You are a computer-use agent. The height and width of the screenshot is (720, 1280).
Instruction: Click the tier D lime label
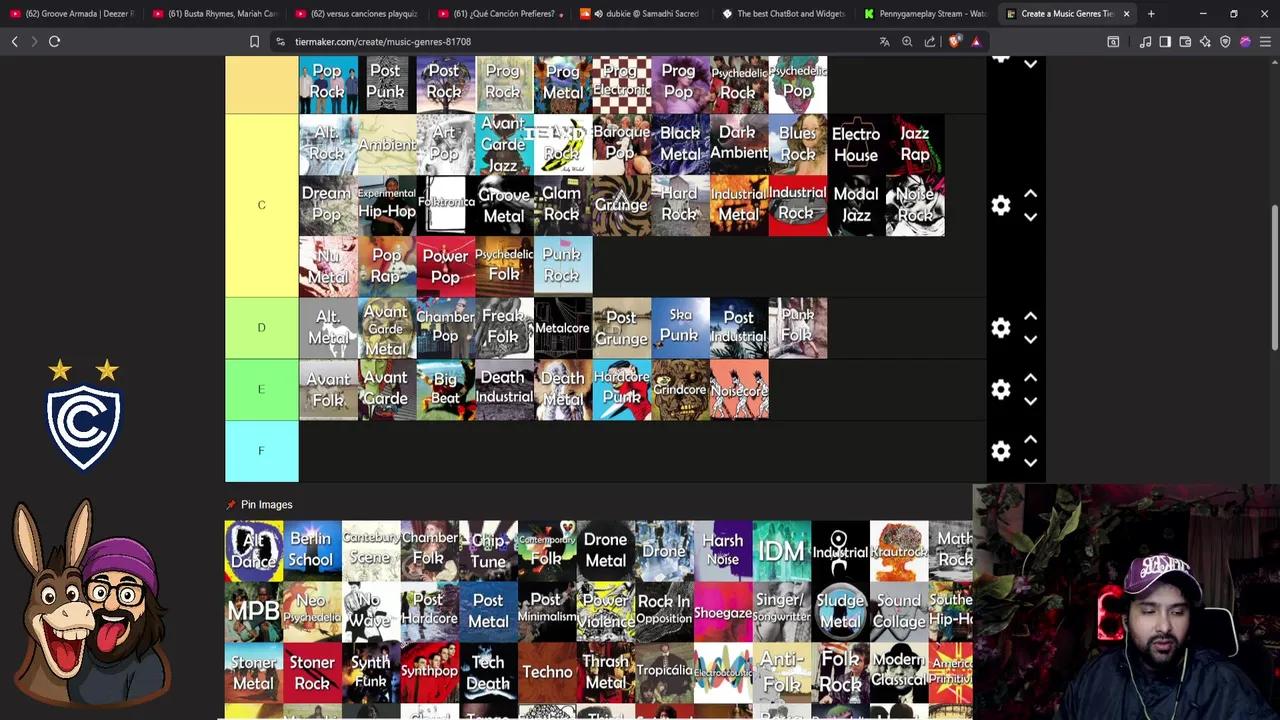pos(261,328)
